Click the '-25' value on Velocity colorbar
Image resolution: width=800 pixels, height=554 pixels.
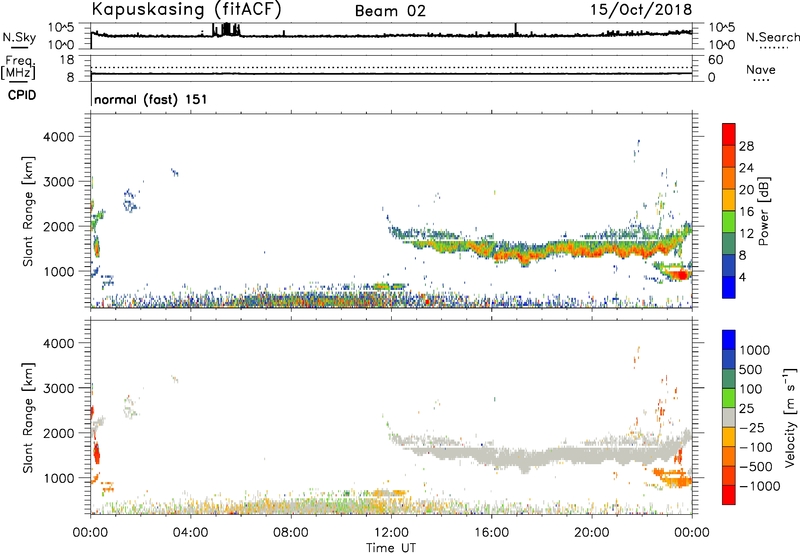753,427
